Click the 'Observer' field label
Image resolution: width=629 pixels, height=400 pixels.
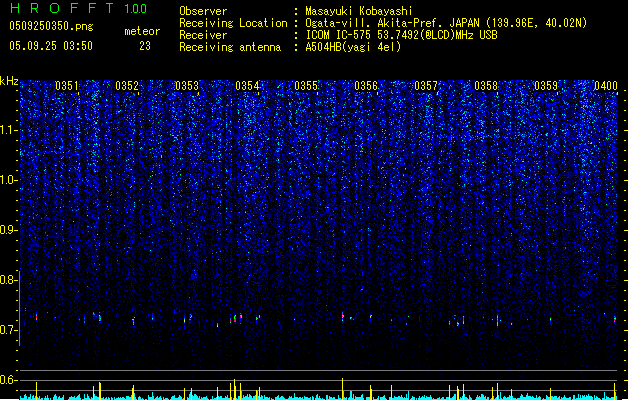point(203,11)
